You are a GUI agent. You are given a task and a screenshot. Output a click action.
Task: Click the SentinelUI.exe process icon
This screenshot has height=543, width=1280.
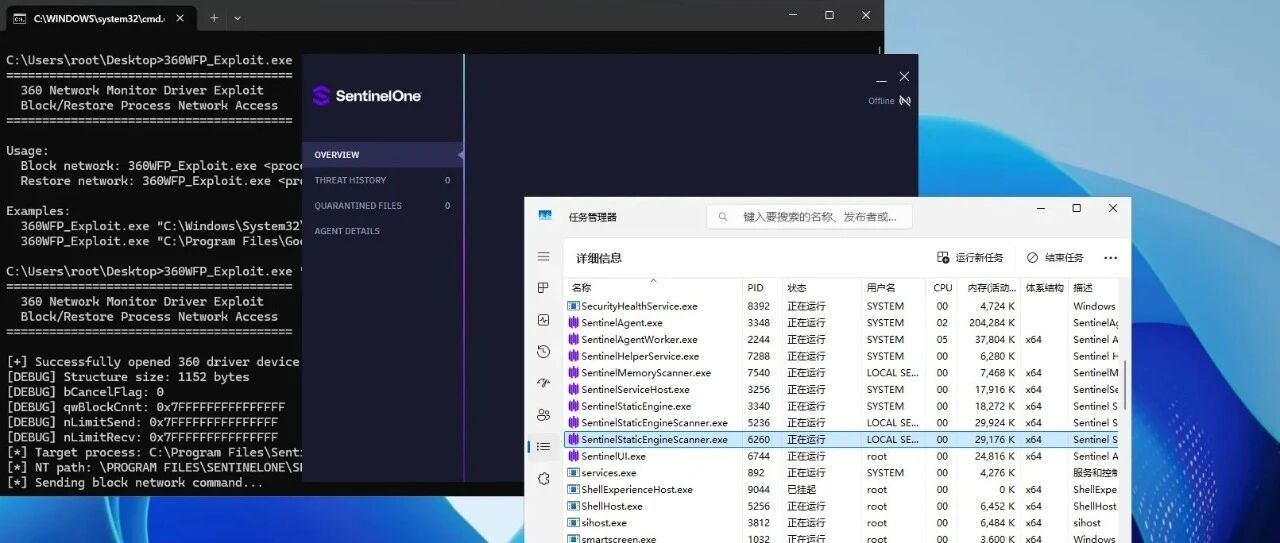pos(574,456)
